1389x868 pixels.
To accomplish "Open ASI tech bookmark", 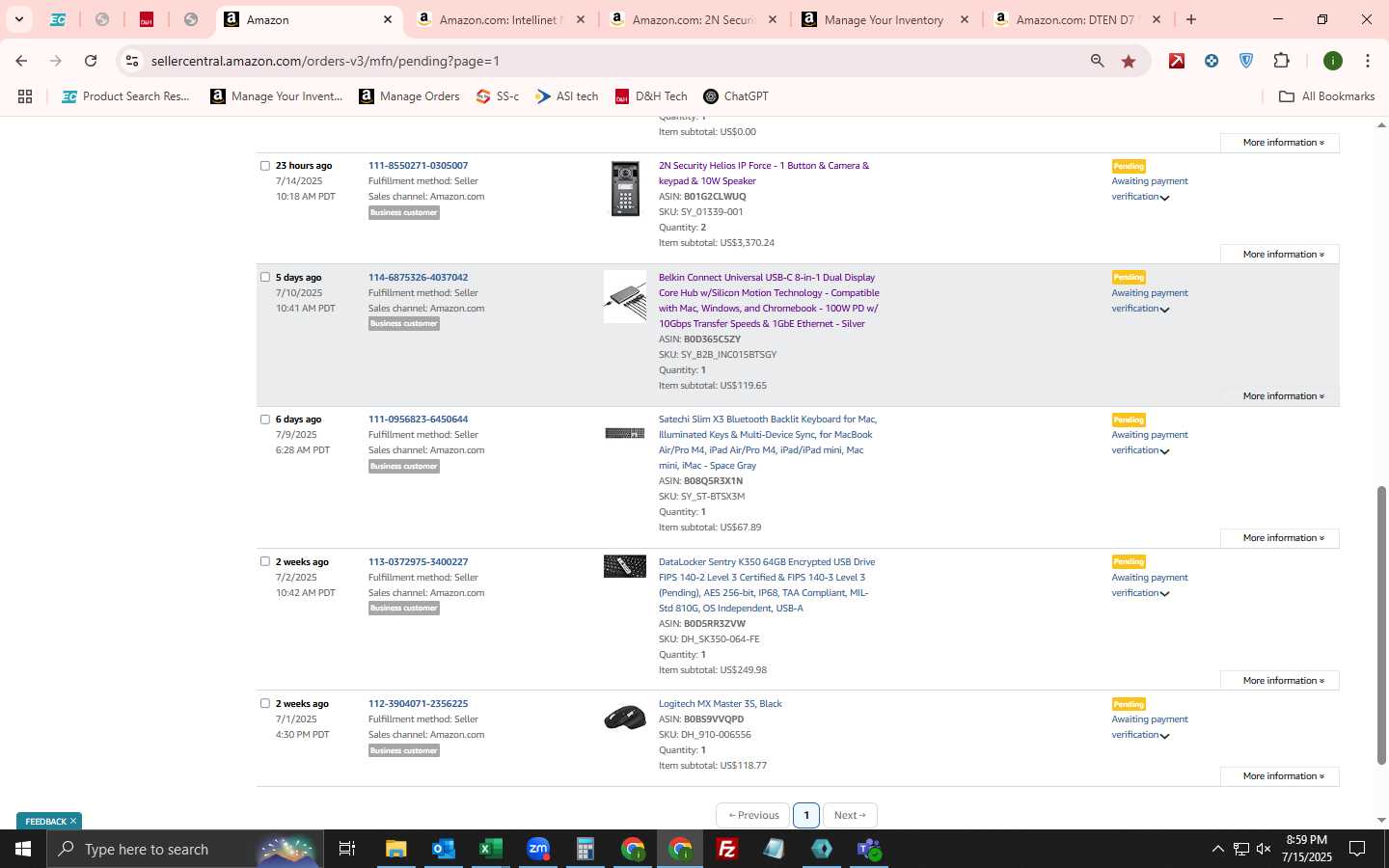I will [566, 96].
